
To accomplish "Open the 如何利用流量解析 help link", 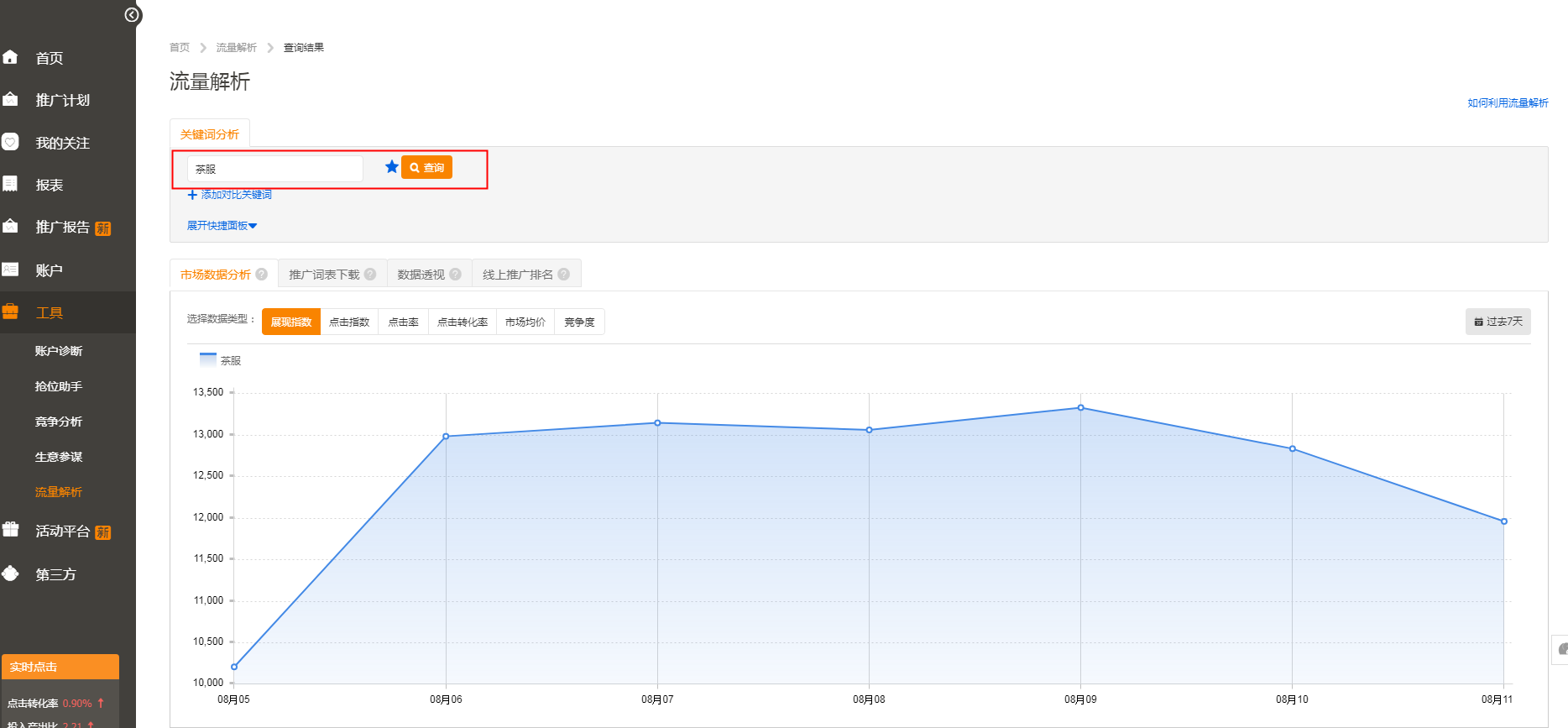I will [x=1508, y=103].
